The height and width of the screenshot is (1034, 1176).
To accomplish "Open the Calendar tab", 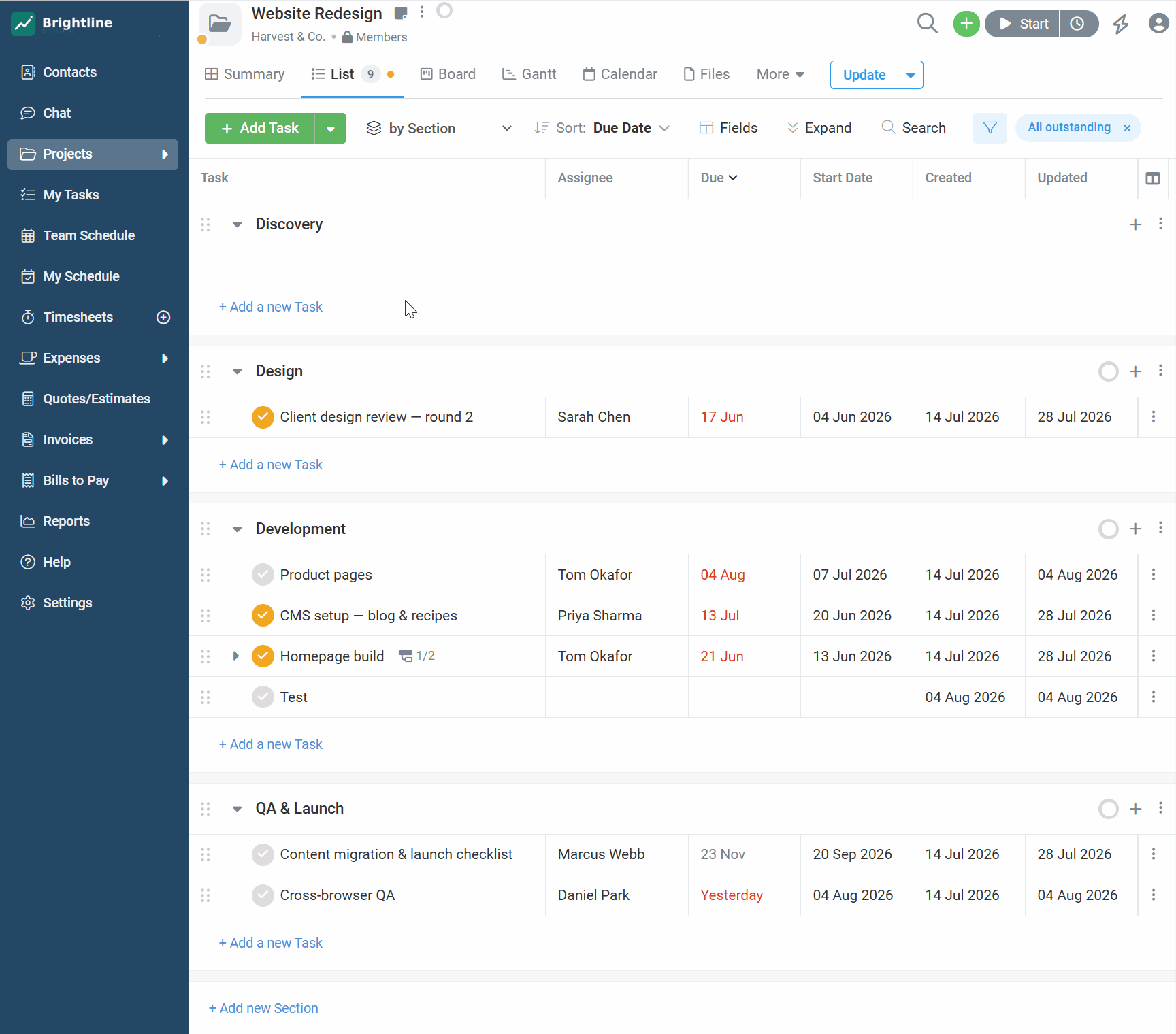I will [x=620, y=74].
